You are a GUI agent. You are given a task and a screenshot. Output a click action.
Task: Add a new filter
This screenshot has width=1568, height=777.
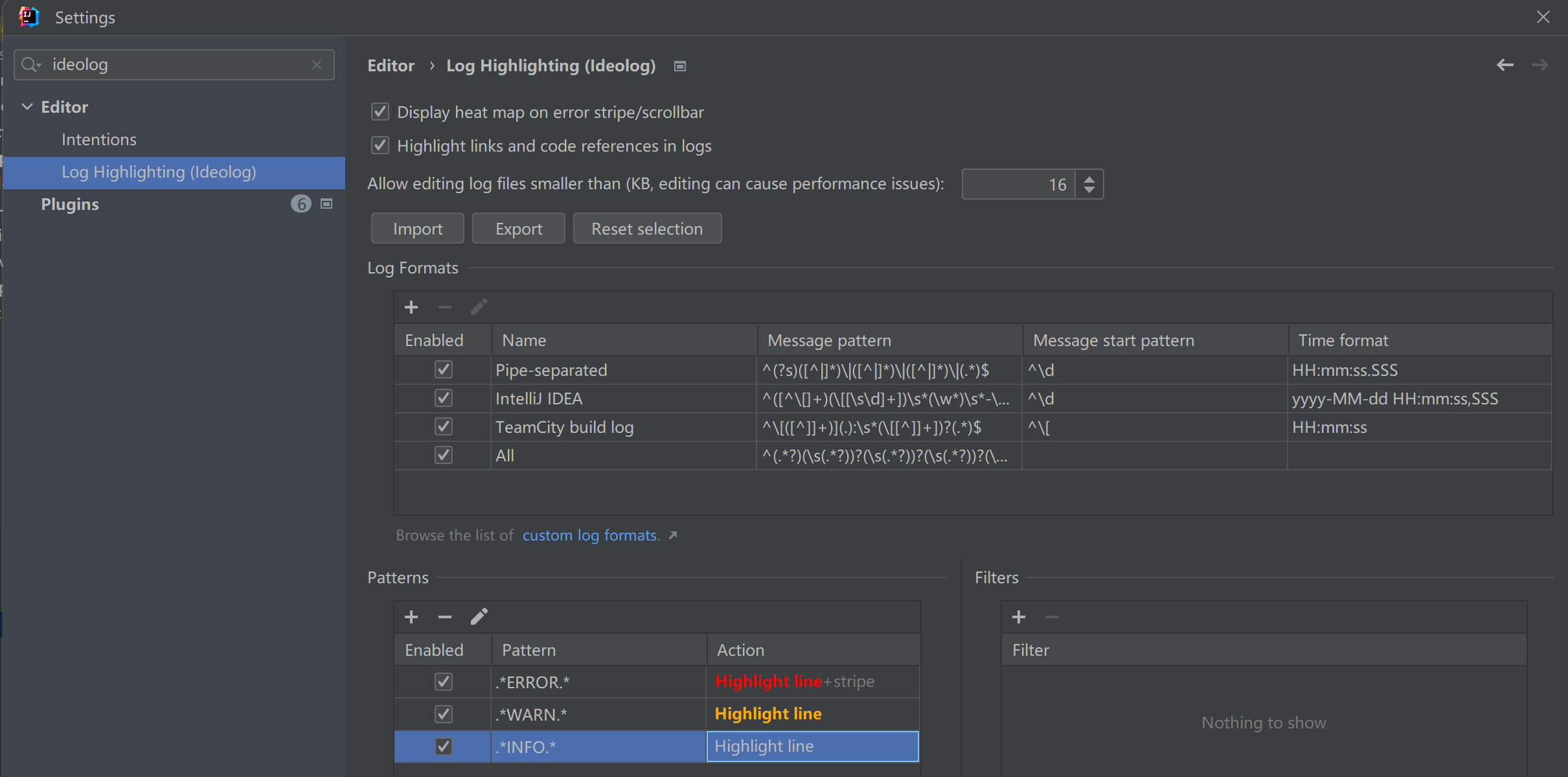tap(1019, 617)
